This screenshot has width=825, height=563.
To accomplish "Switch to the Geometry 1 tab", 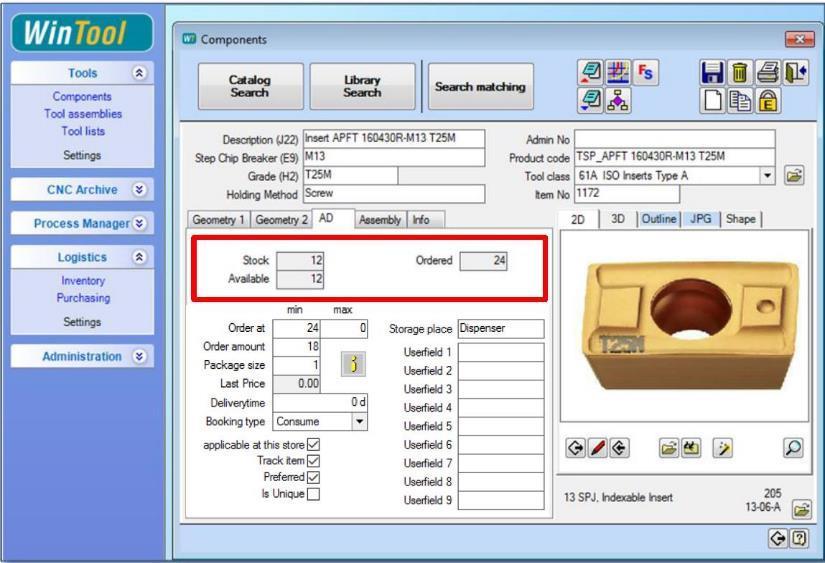I will [218, 219].
